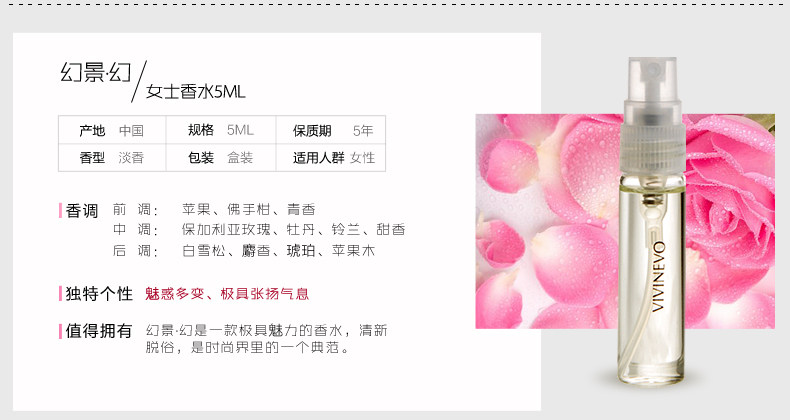Click the 值得拥有 section heading
Viewport: 790px width, 420px height.
[x=99, y=331]
